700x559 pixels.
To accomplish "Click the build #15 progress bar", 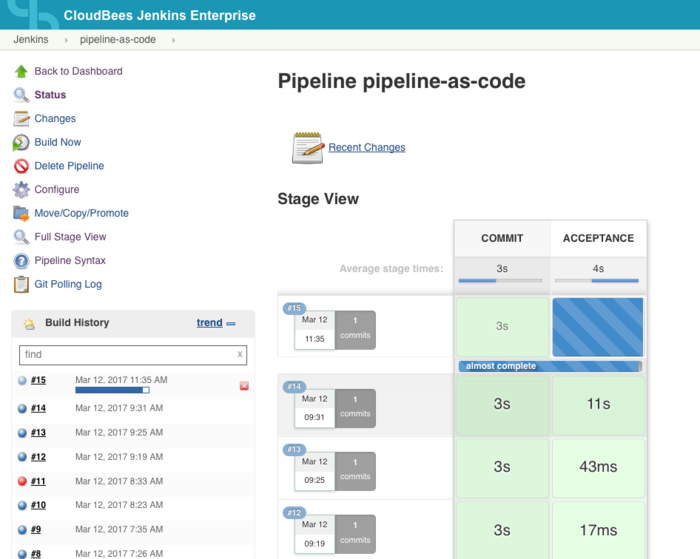I will 112,390.
